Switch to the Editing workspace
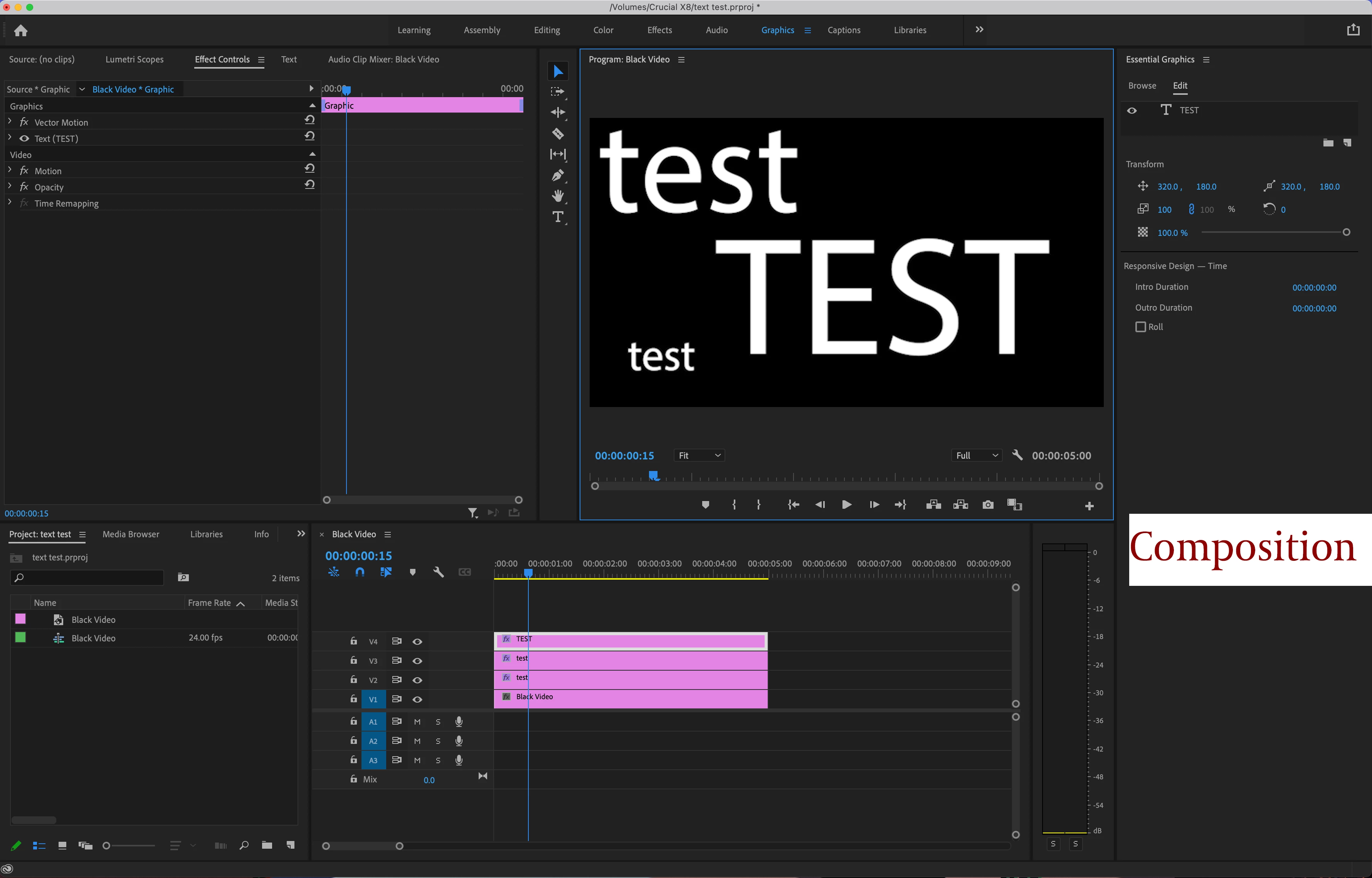The image size is (1372, 878). pyautogui.click(x=546, y=30)
